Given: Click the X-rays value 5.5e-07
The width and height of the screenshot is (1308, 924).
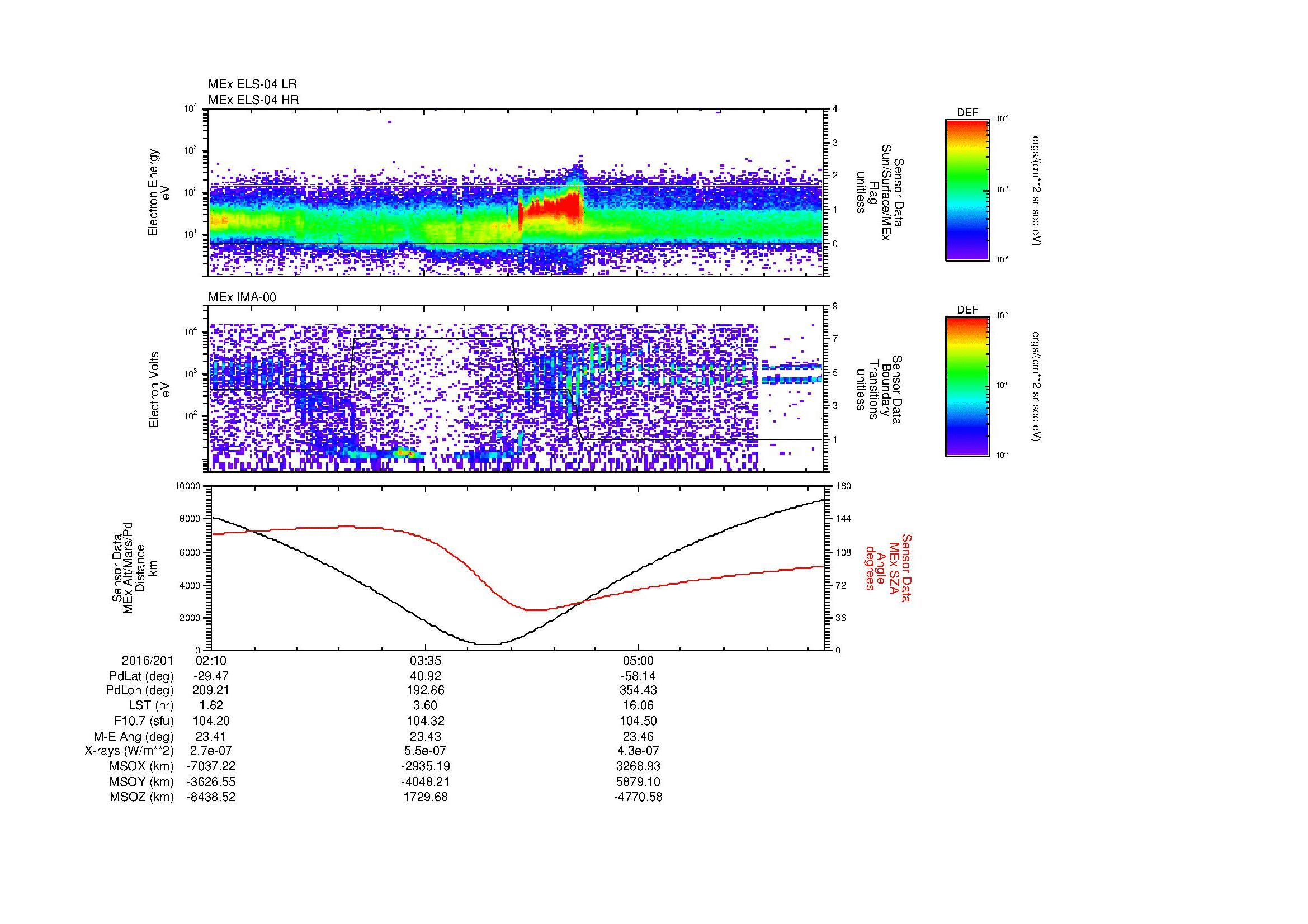Looking at the screenshot, I should click(426, 751).
